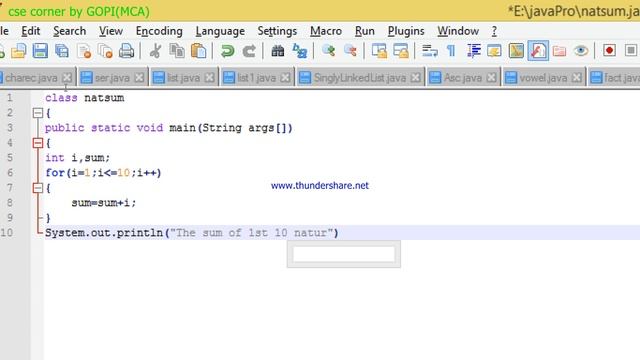
Task: Open file with the folder icon
Action: pyautogui.click(x=18, y=51)
